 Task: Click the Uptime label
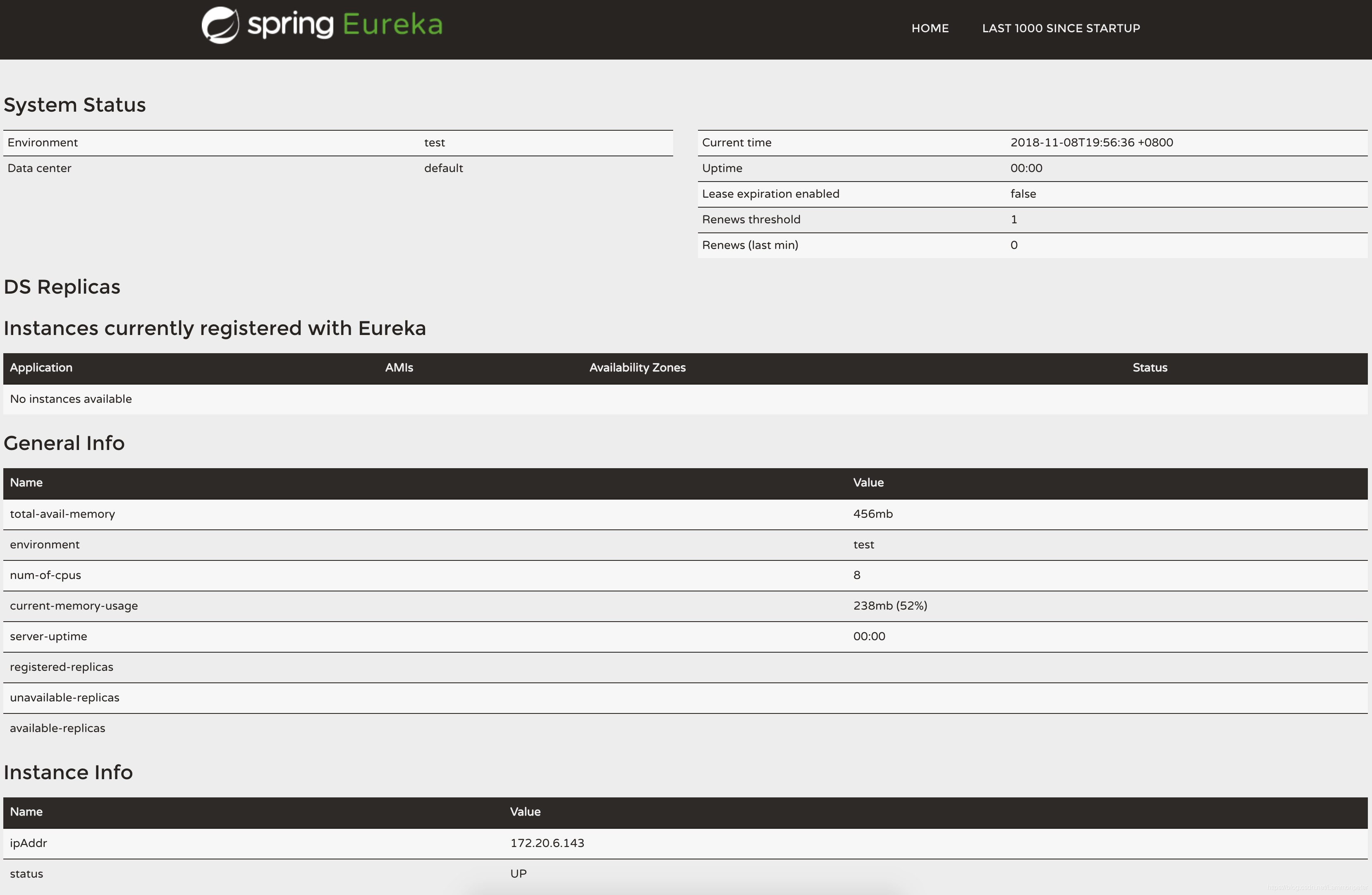(722, 168)
